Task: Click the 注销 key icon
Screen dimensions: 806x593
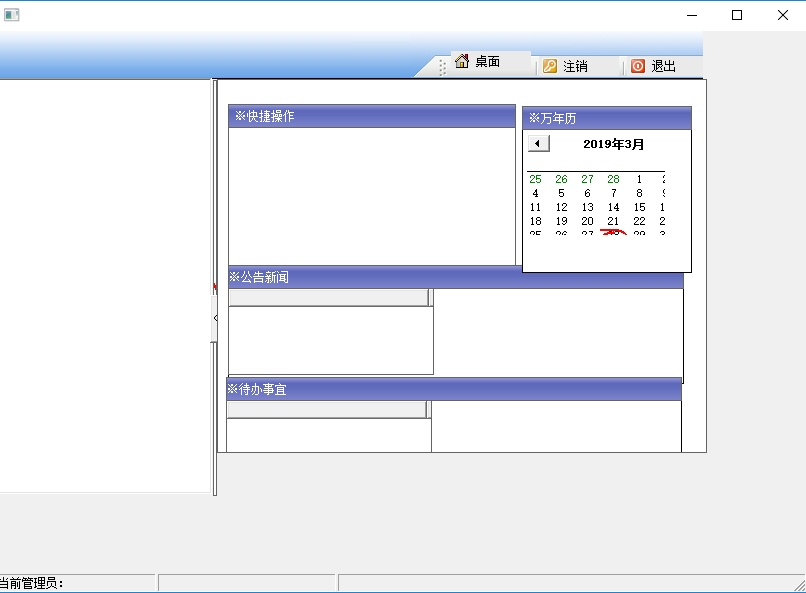Action: pos(550,66)
